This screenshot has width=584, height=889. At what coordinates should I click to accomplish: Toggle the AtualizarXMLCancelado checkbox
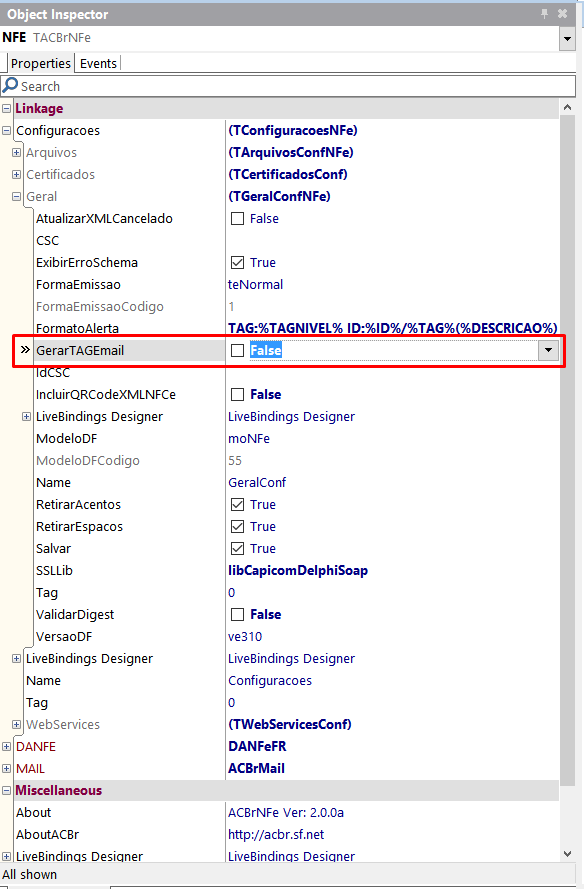click(238, 218)
